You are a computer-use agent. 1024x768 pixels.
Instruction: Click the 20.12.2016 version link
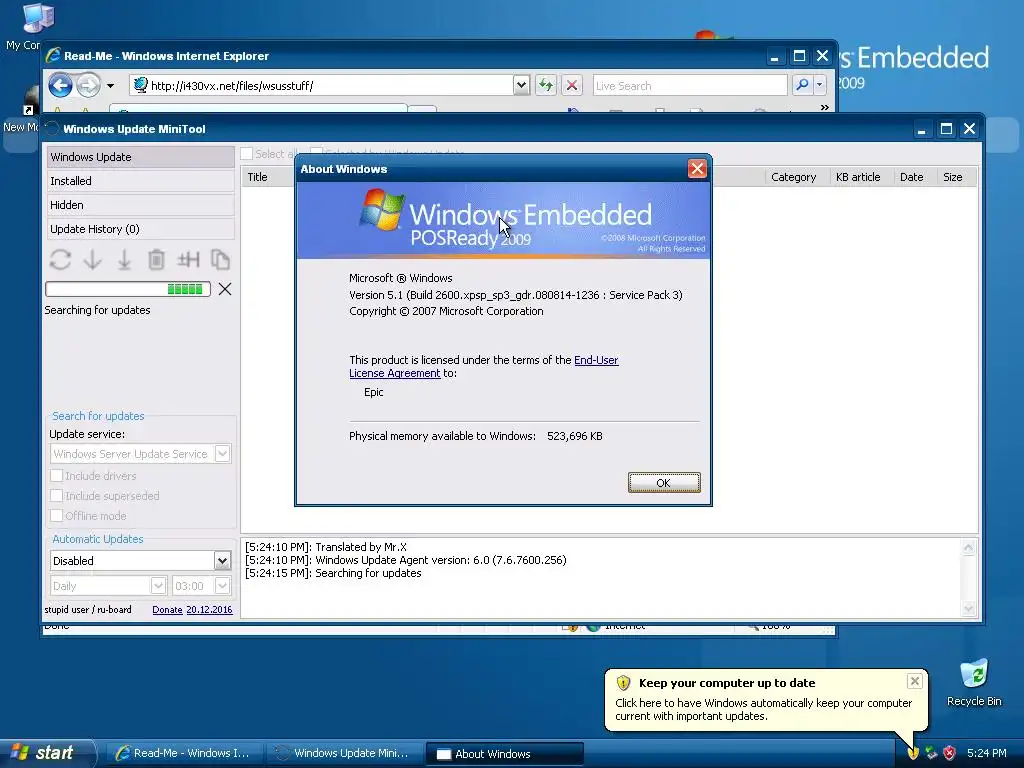pos(209,609)
